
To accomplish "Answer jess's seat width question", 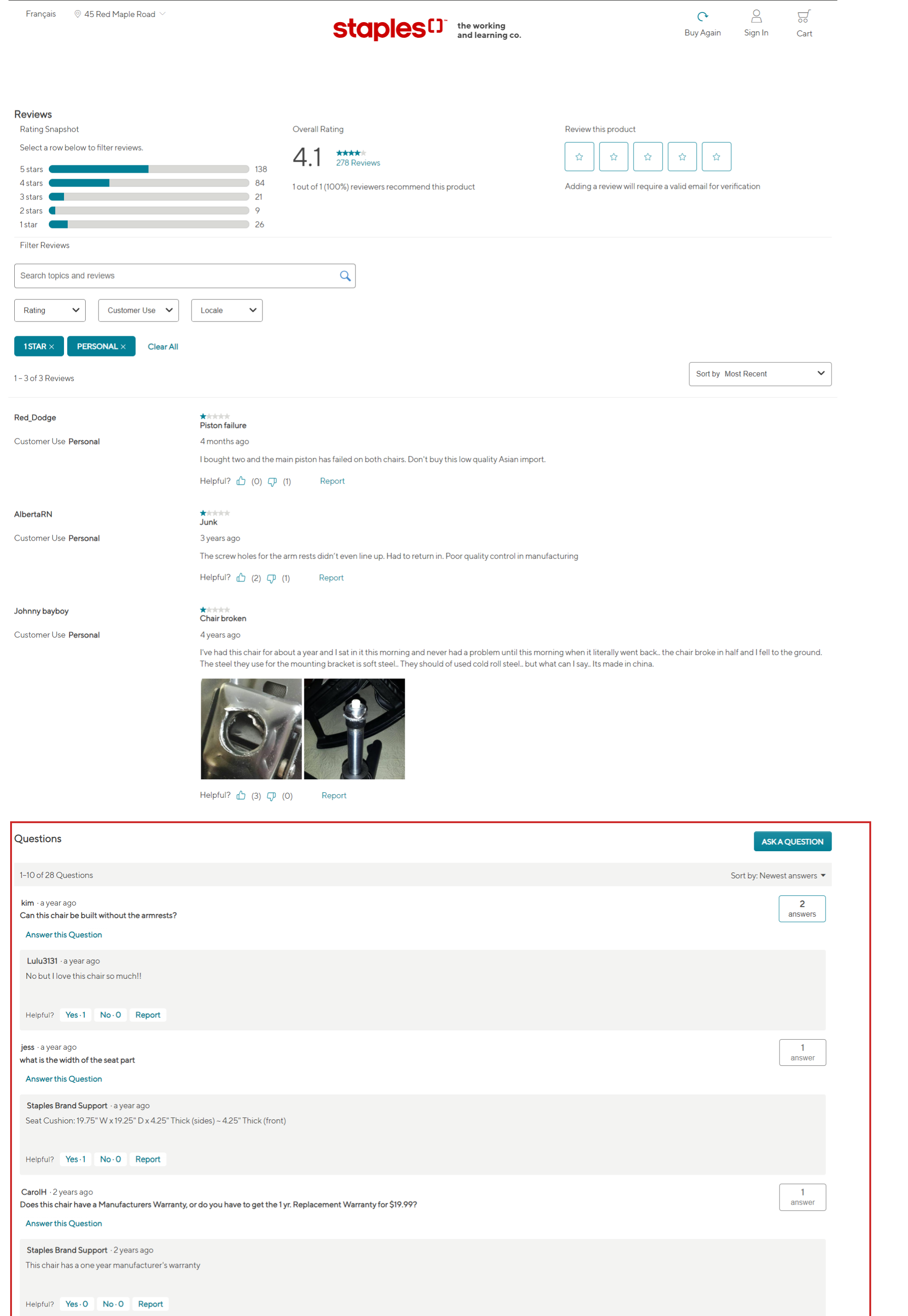I will tap(63, 1079).
